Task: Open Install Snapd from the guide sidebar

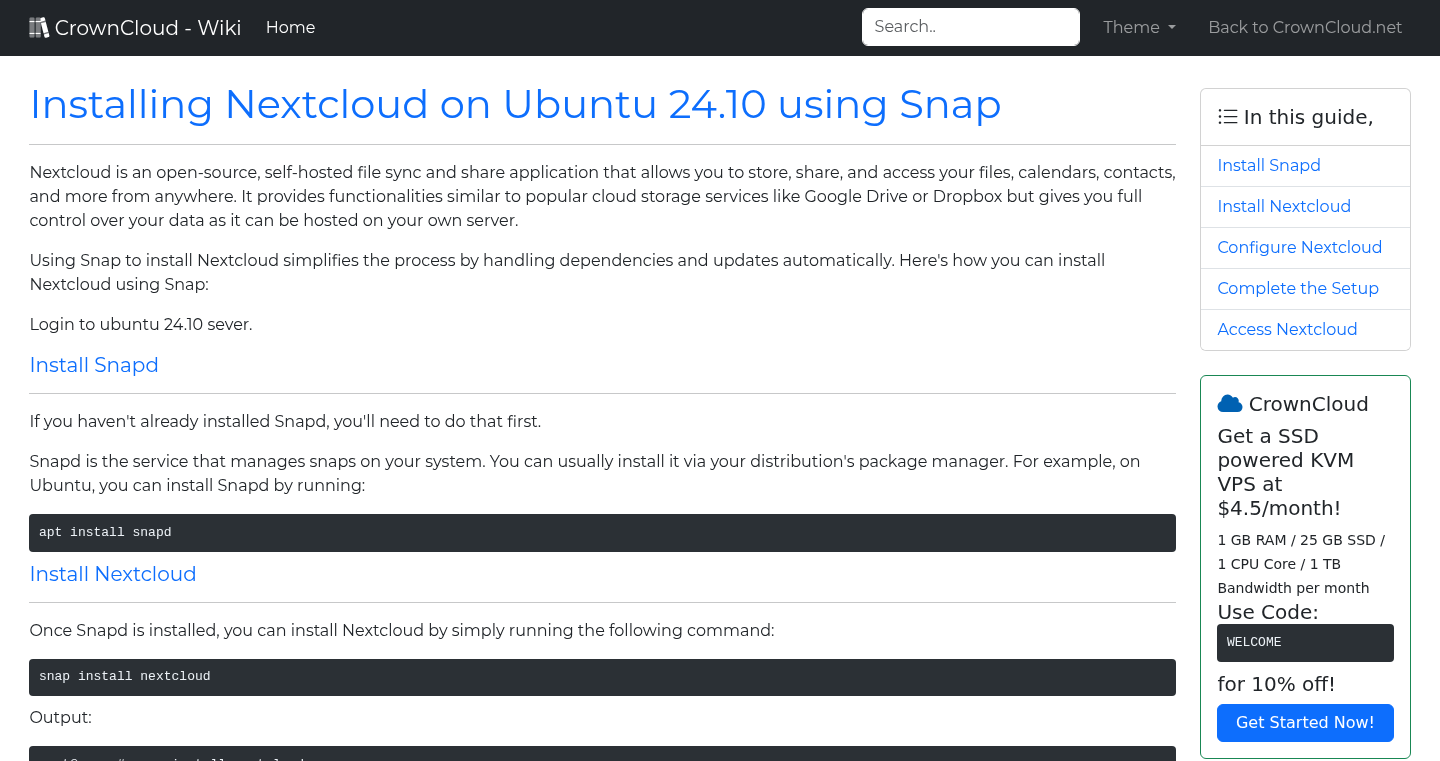Action: [x=1269, y=165]
